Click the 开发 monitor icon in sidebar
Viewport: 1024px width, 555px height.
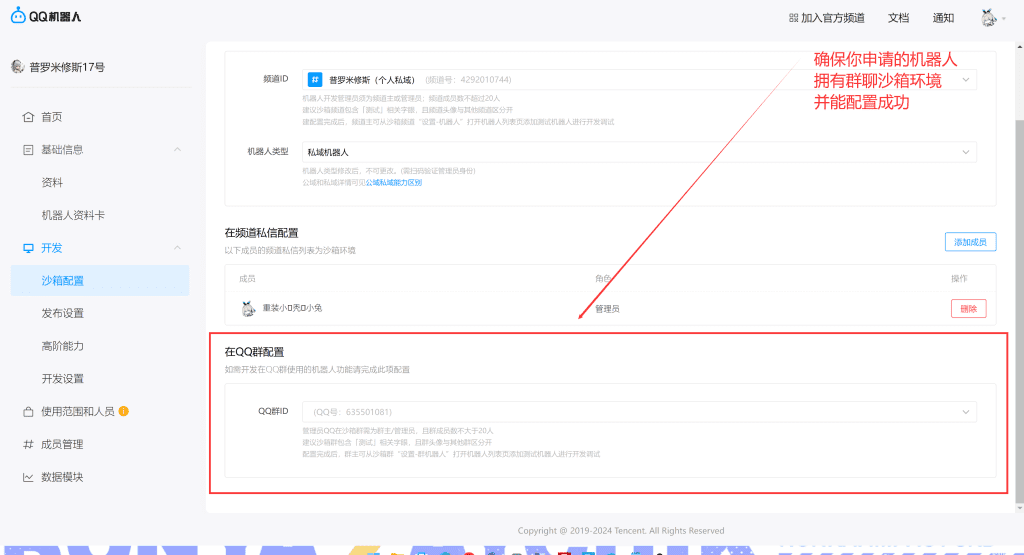(28, 248)
